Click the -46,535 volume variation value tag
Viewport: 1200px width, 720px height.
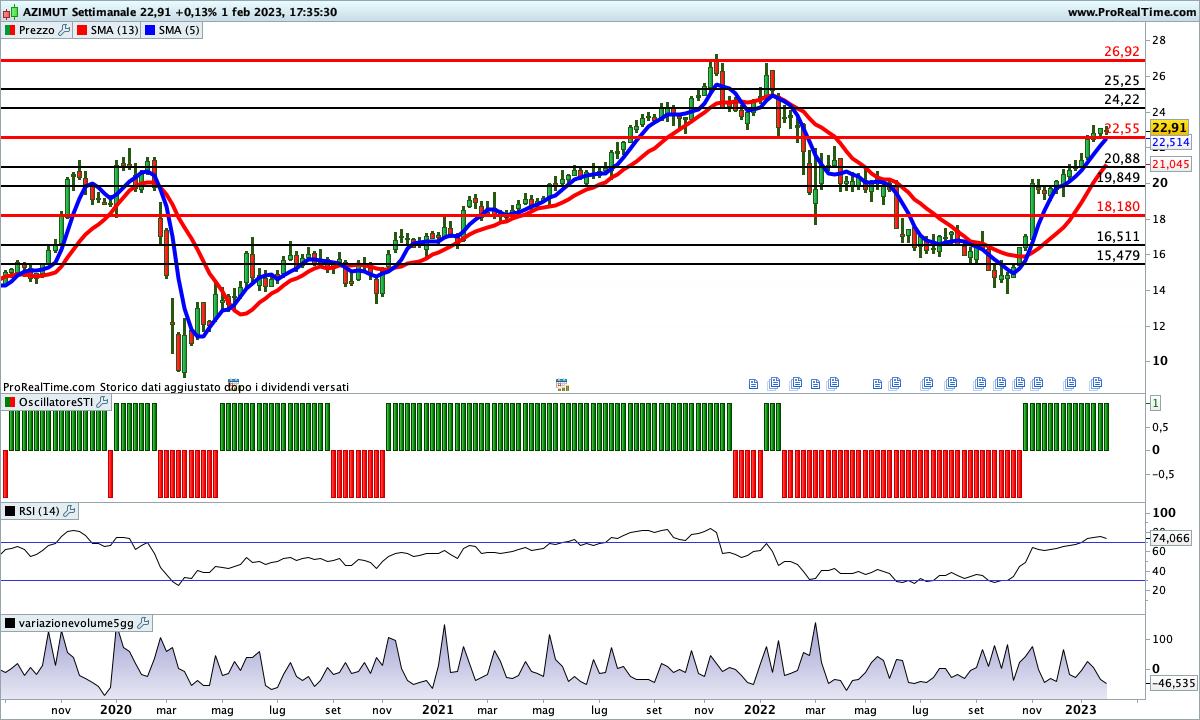[x=1173, y=683]
